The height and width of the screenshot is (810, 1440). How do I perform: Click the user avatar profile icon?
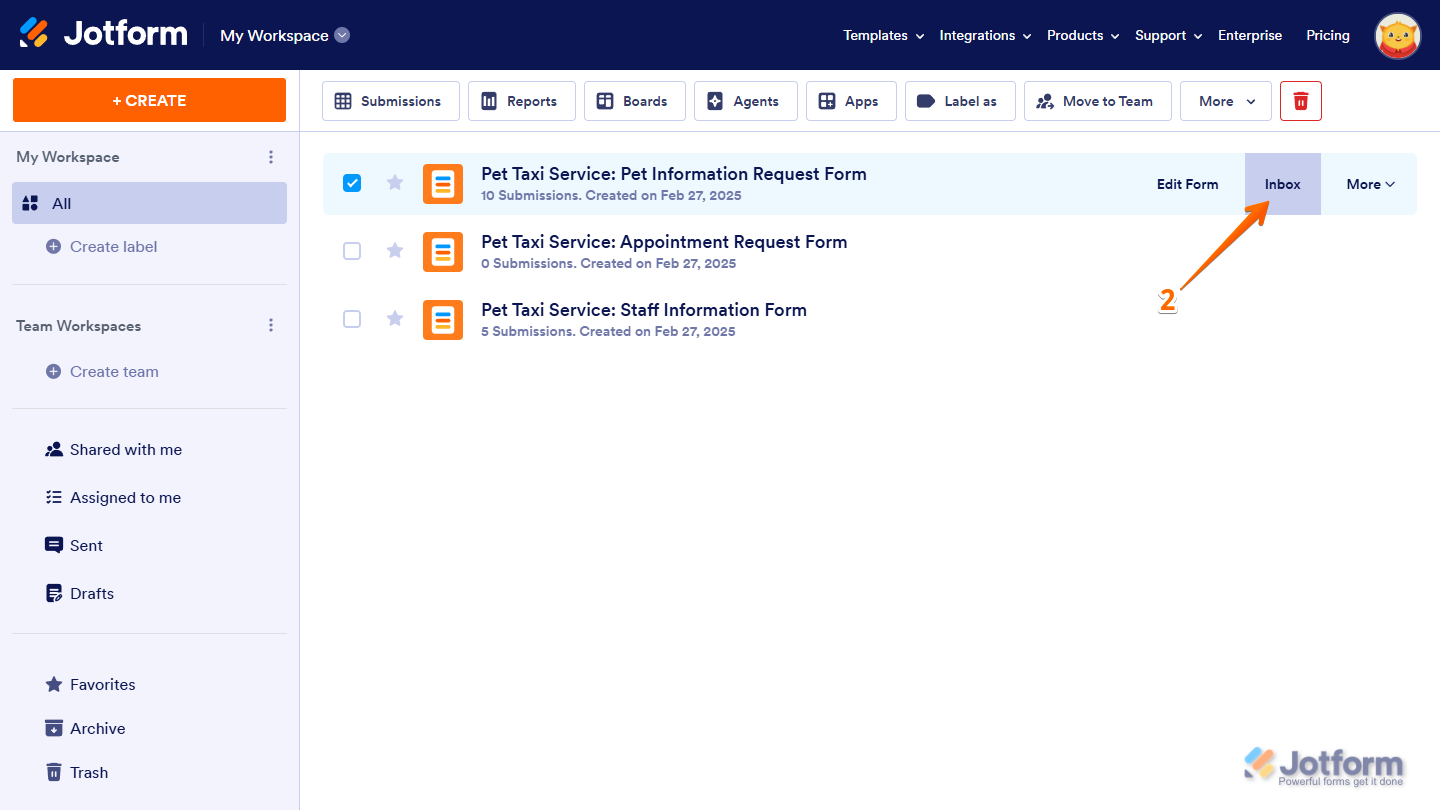click(x=1397, y=36)
